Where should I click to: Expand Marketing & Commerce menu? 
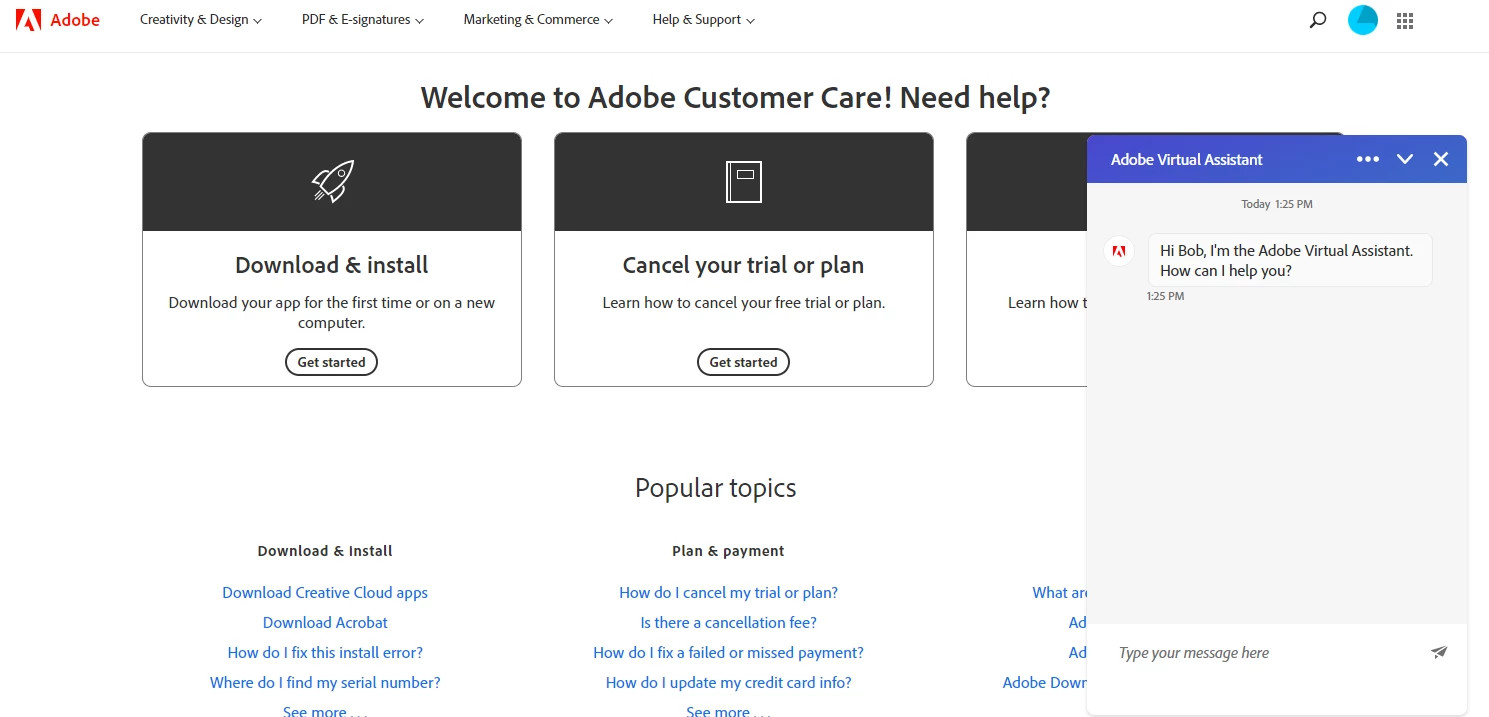coord(538,20)
